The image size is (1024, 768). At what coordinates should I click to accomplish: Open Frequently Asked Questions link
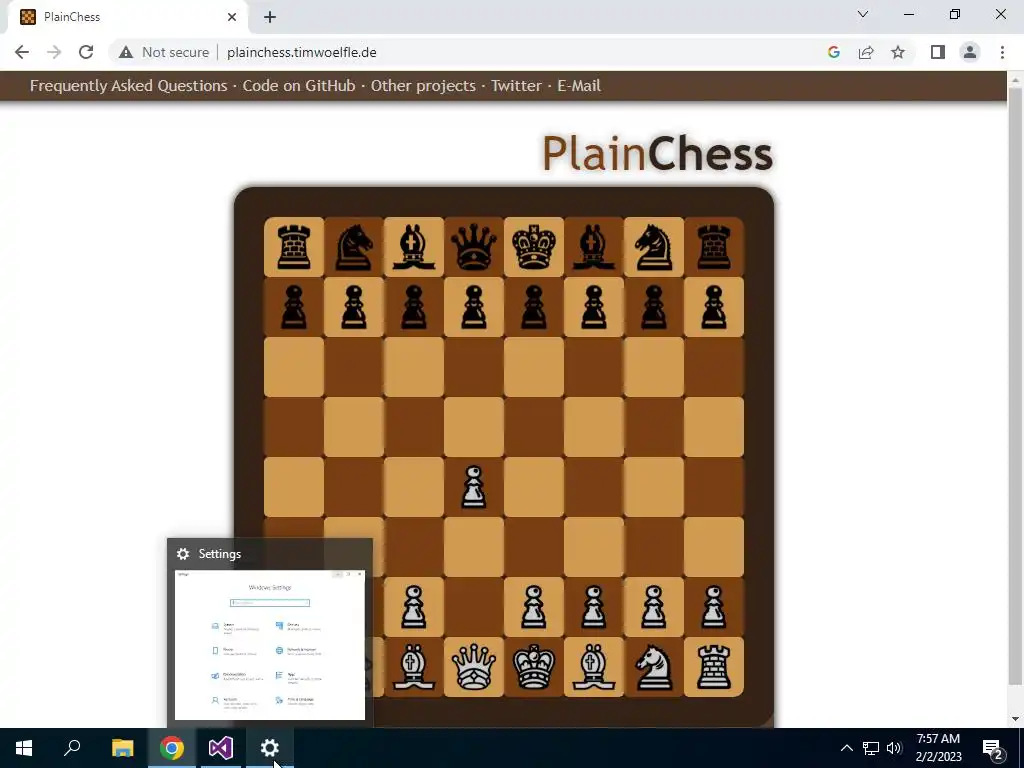[x=129, y=86]
